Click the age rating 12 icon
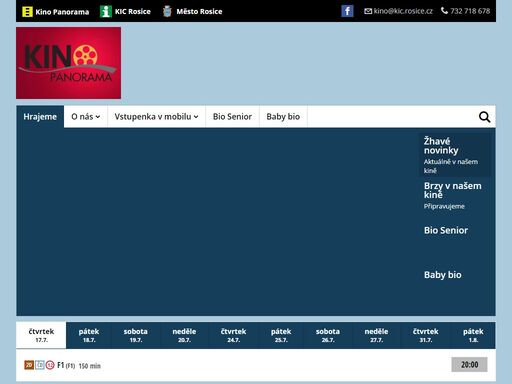512x384 pixels. click(50, 365)
